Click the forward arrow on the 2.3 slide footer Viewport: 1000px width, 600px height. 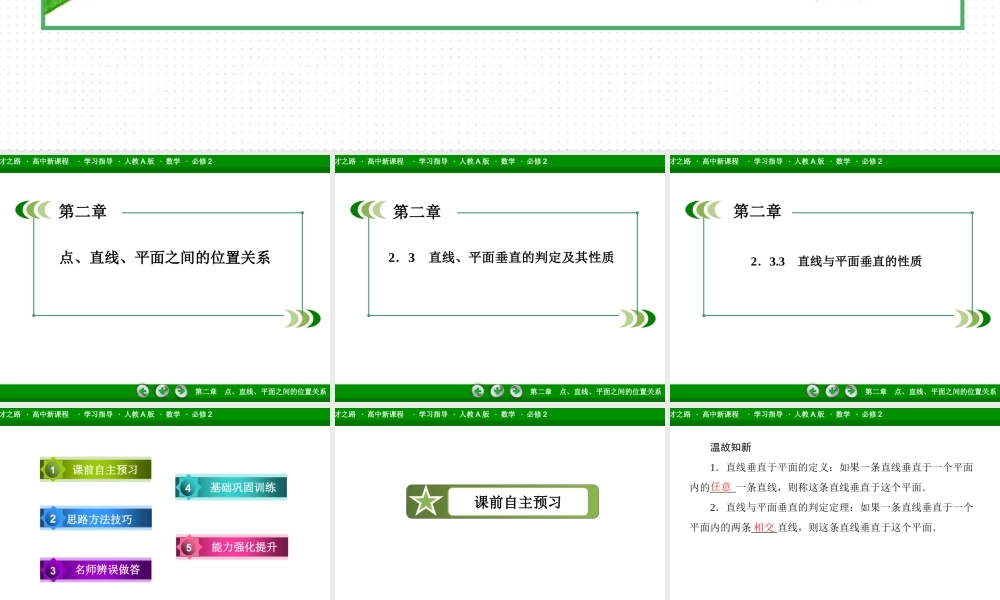(514, 390)
